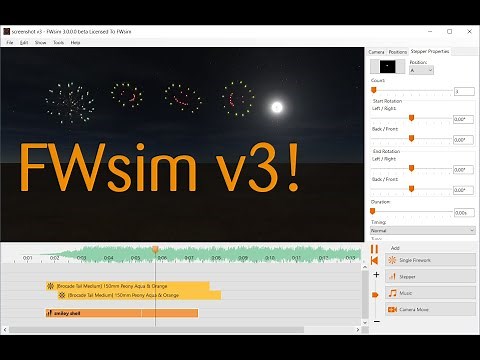This screenshot has height=360, width=480.
Task: Click the Start Rotation Back / Front value field
Action: pos(463,140)
